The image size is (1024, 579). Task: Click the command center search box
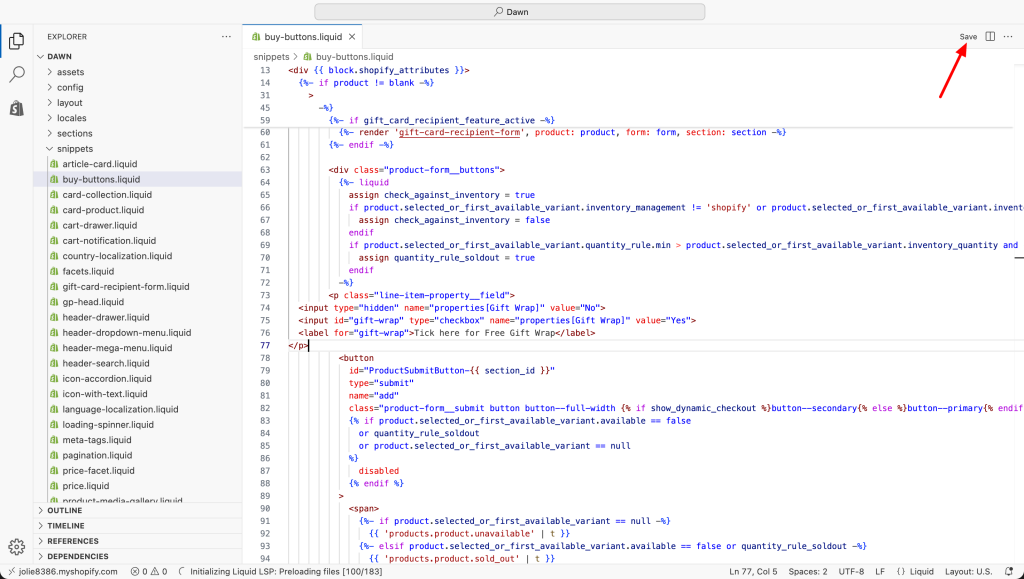[x=510, y=12]
